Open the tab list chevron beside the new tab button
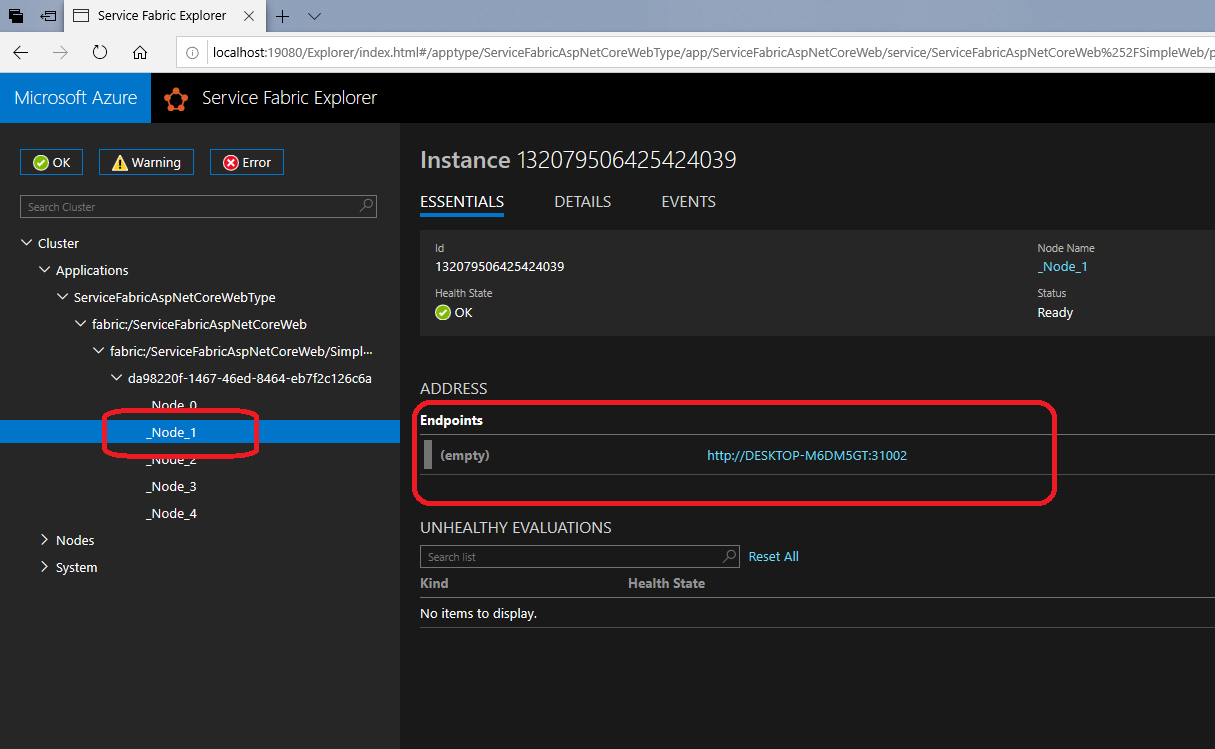The height and width of the screenshot is (749, 1215). tap(314, 16)
